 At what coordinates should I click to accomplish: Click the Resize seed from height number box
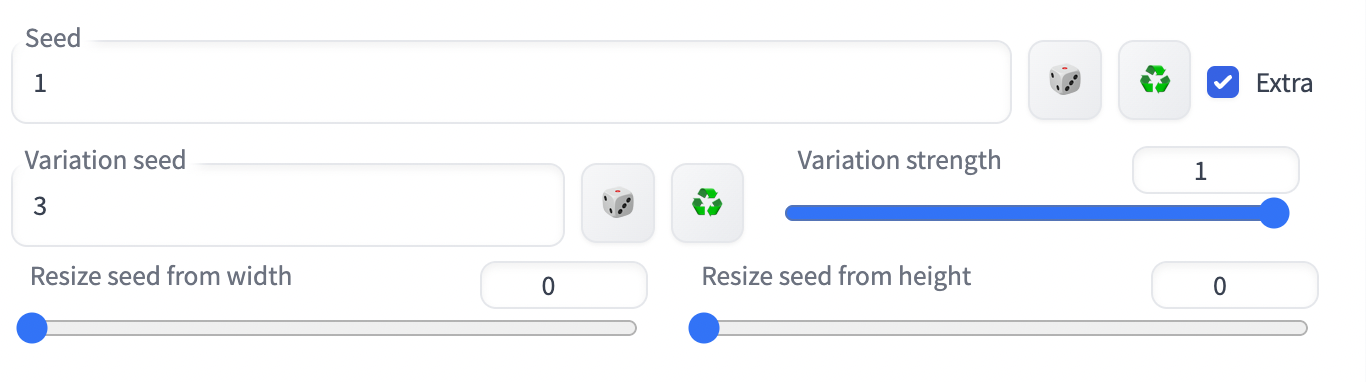1234,286
